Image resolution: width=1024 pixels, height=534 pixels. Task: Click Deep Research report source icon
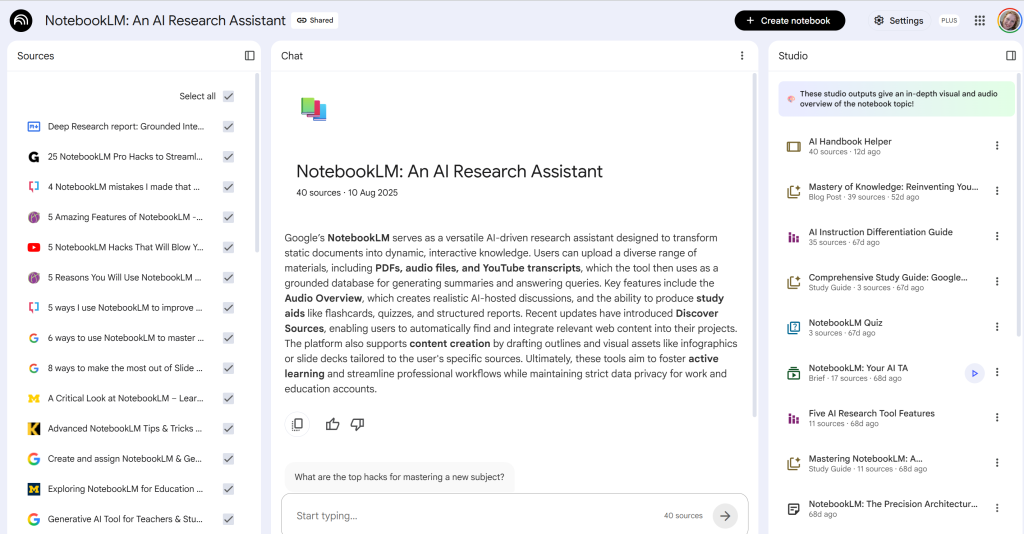click(x=34, y=127)
